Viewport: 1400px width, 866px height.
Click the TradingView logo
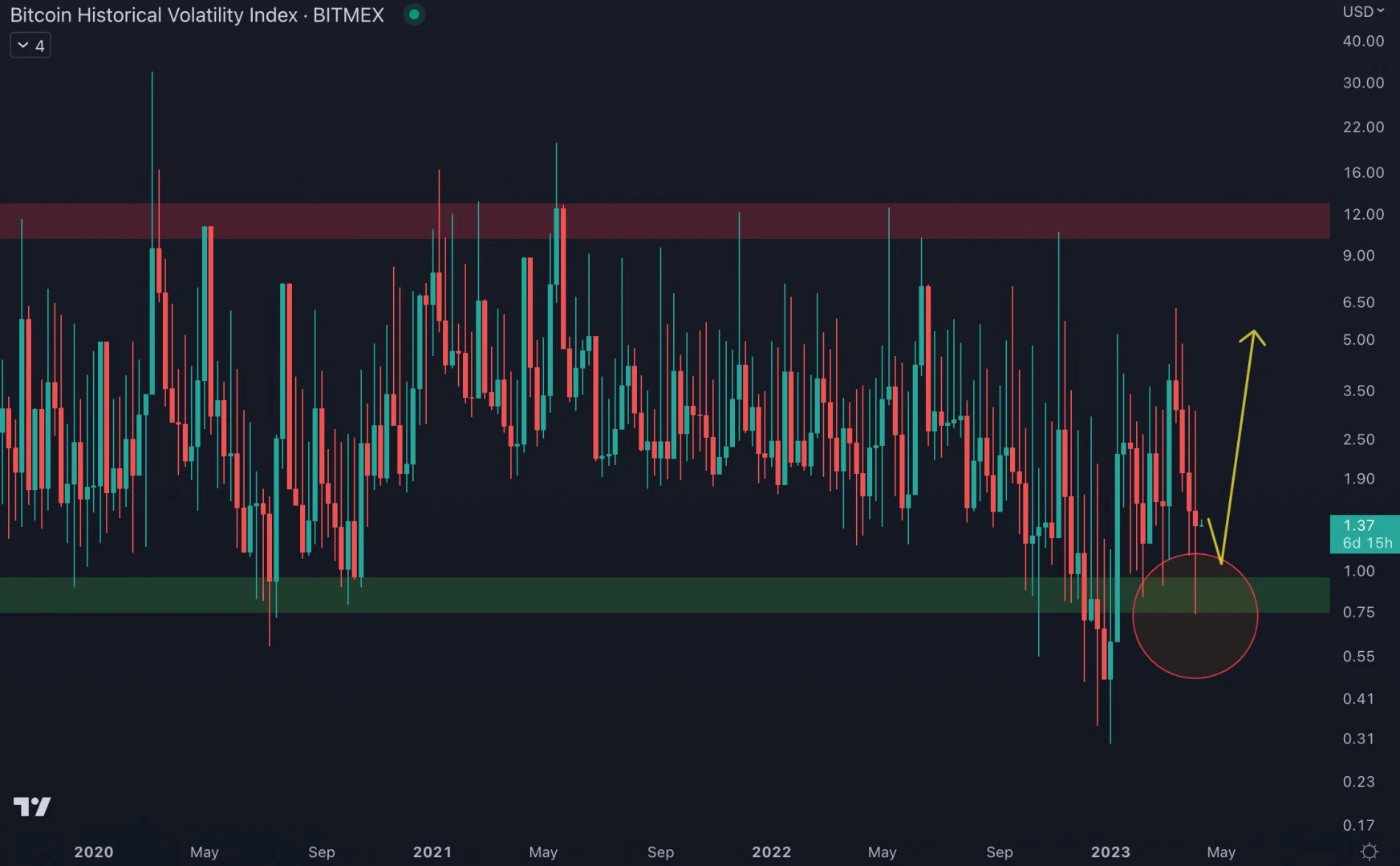[x=32, y=807]
